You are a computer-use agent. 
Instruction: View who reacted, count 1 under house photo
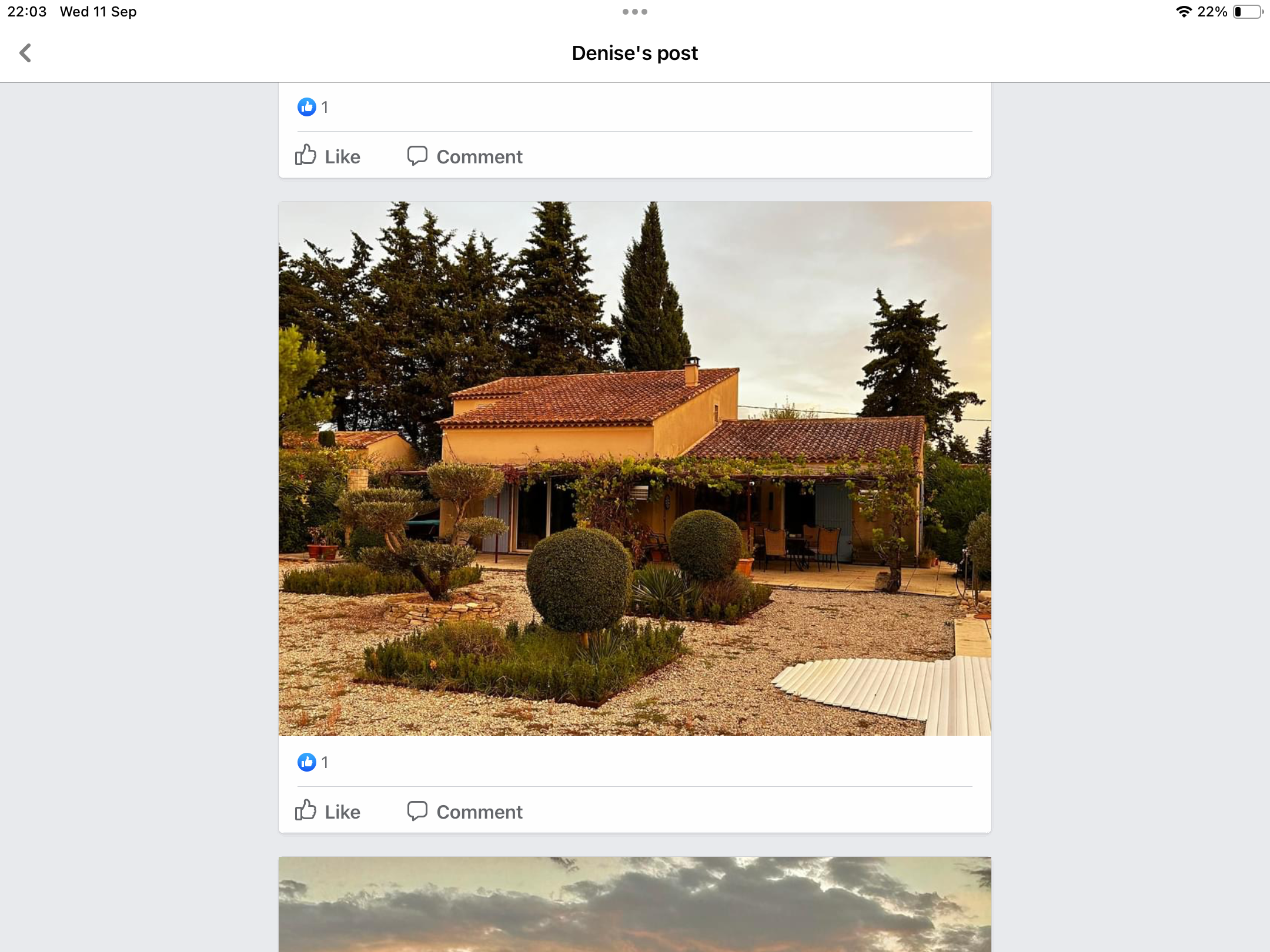pos(325,762)
